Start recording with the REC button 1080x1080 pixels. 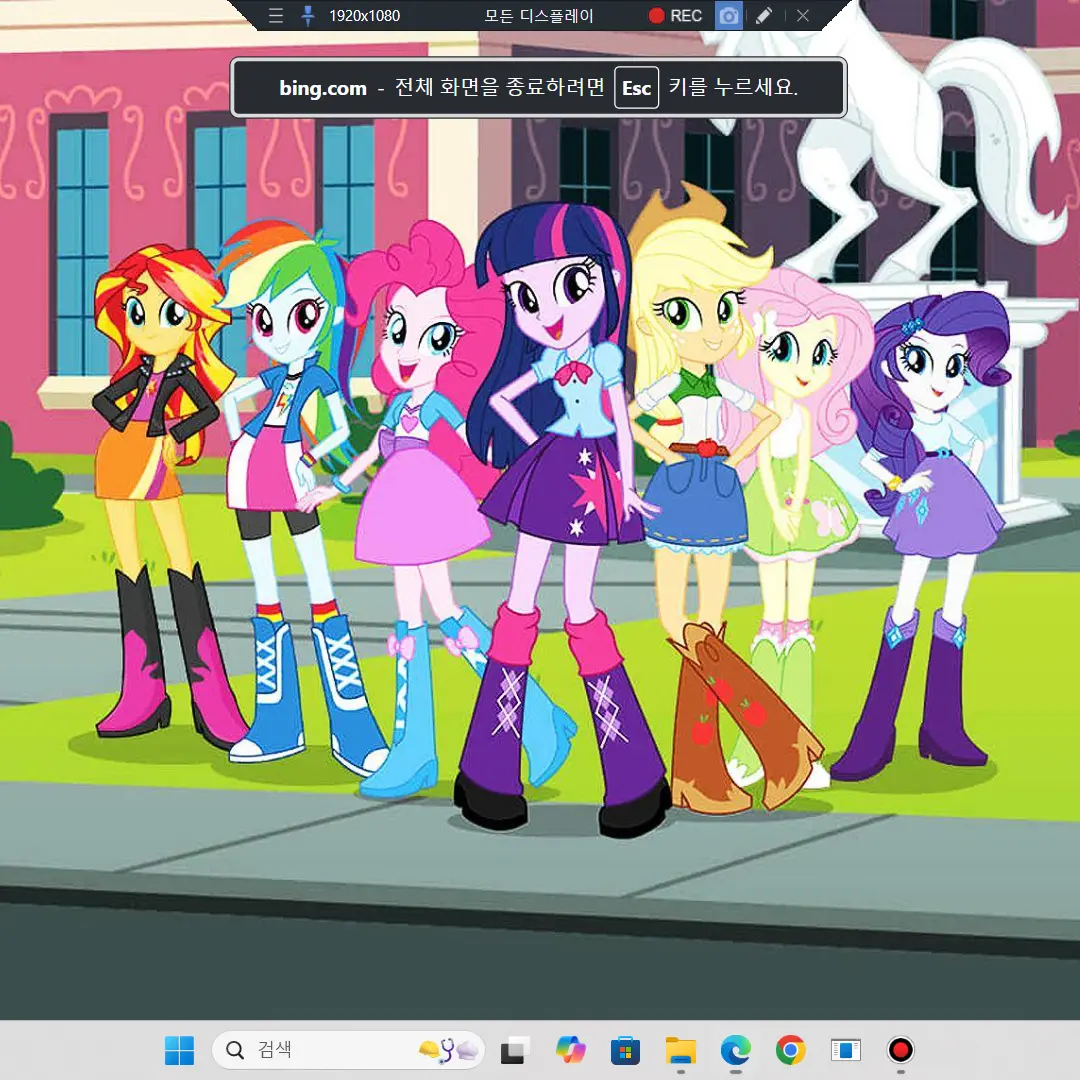coord(675,16)
